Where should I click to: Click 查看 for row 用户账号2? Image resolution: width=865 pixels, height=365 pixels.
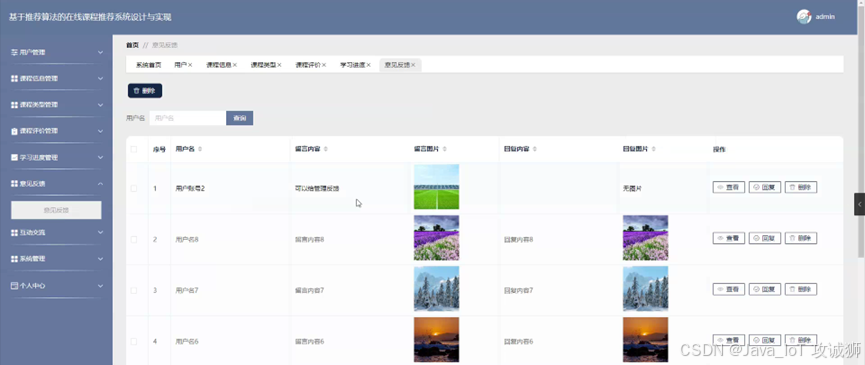[x=729, y=187]
